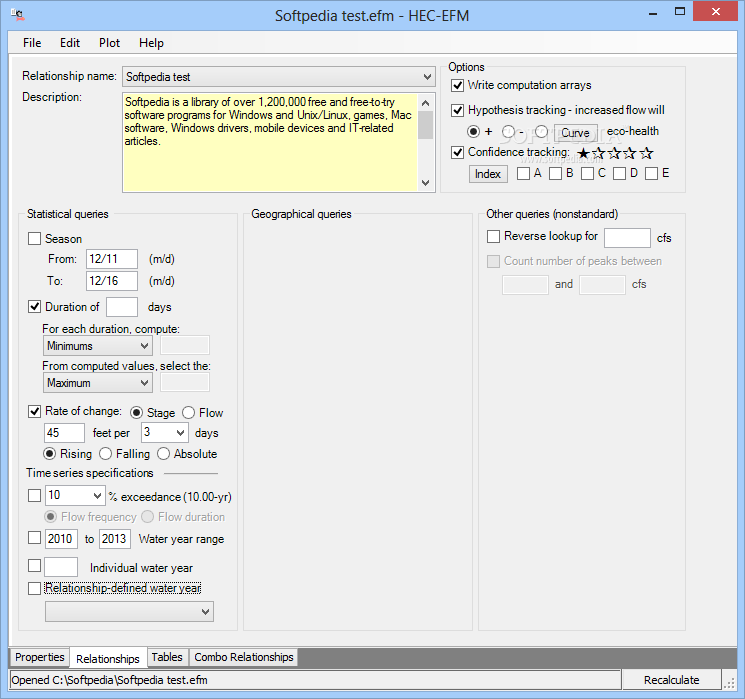Viewport: 745px width, 699px height.
Task: Toggle Write computation arrays checkbox
Action: (x=457, y=86)
